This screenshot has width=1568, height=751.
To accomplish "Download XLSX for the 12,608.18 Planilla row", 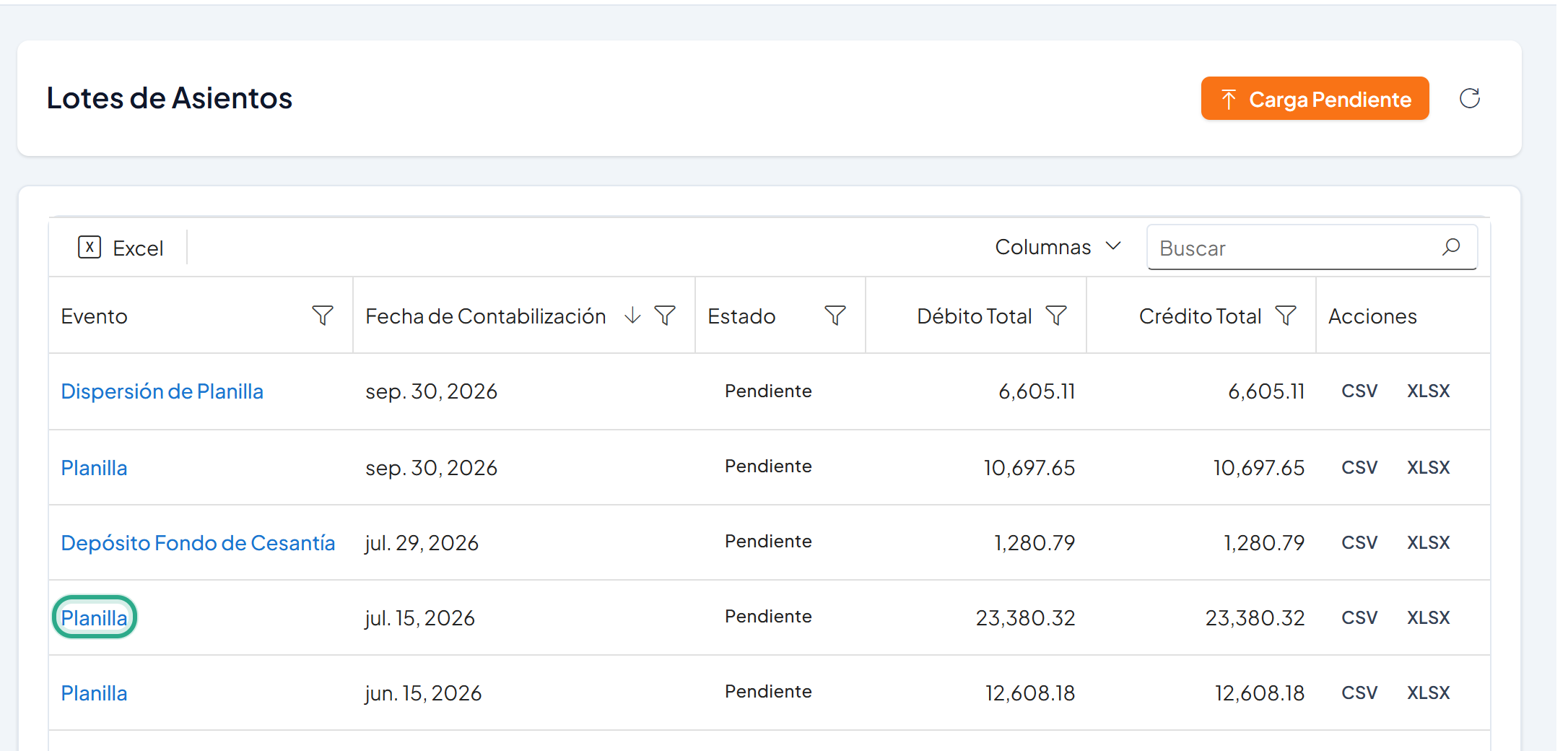I will 1429,693.
